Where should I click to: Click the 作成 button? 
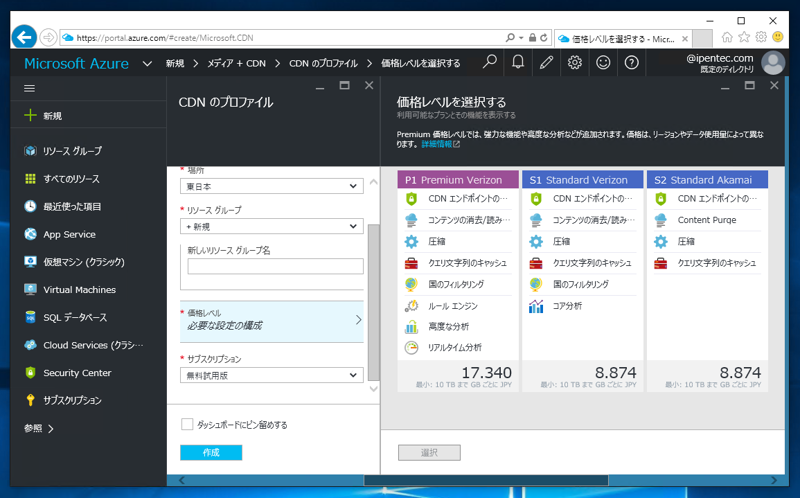211,452
